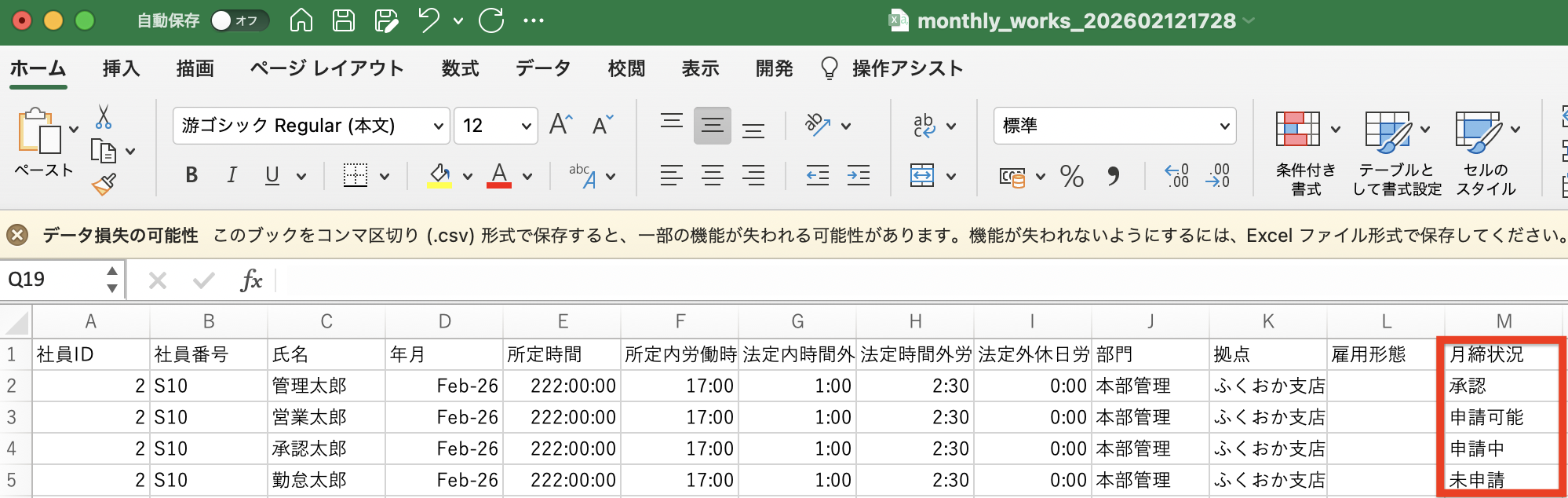Apply Percent style formatting
This screenshot has height=498, width=1568.
click(1071, 176)
